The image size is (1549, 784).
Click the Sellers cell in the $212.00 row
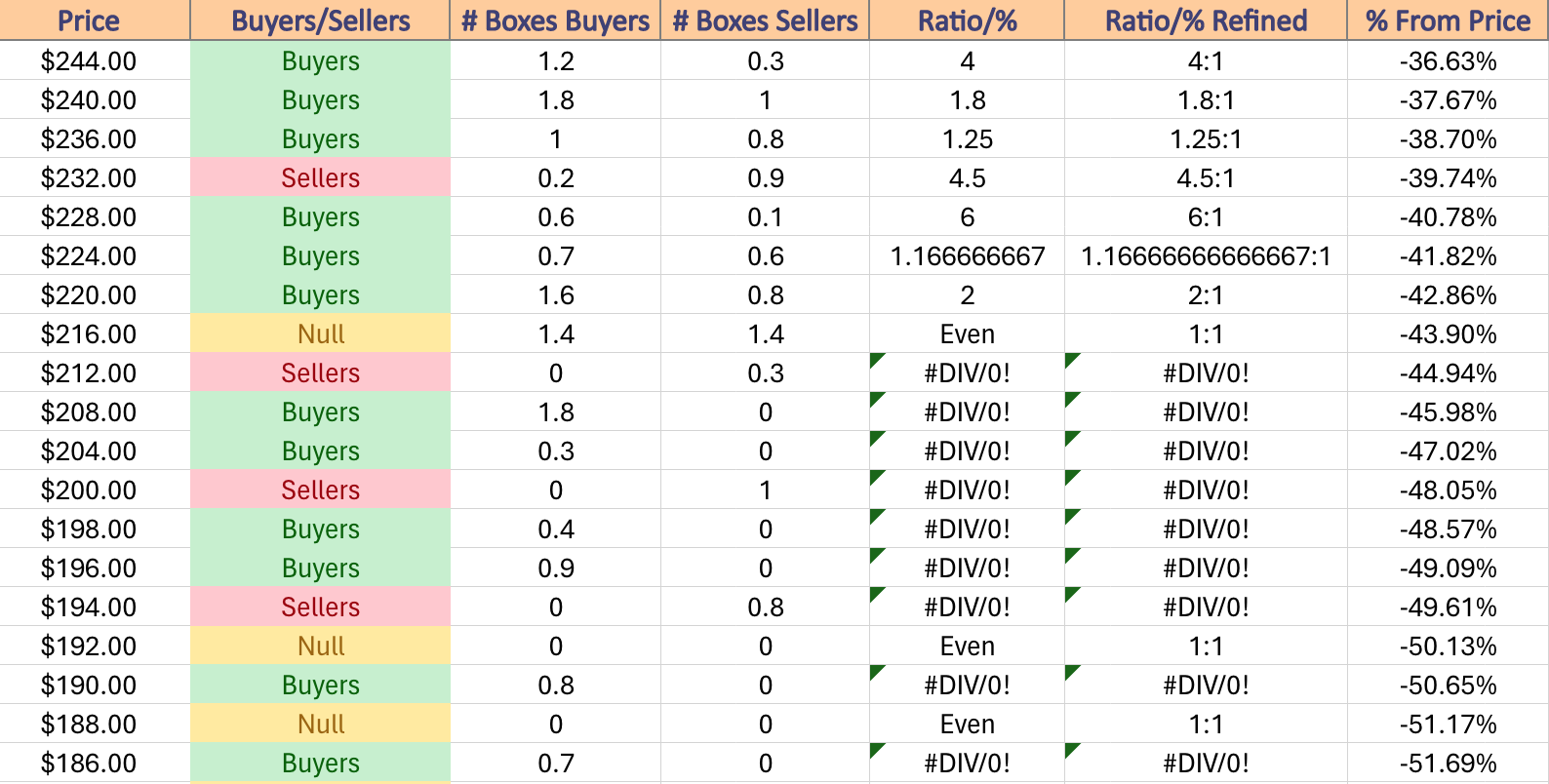[321, 372]
